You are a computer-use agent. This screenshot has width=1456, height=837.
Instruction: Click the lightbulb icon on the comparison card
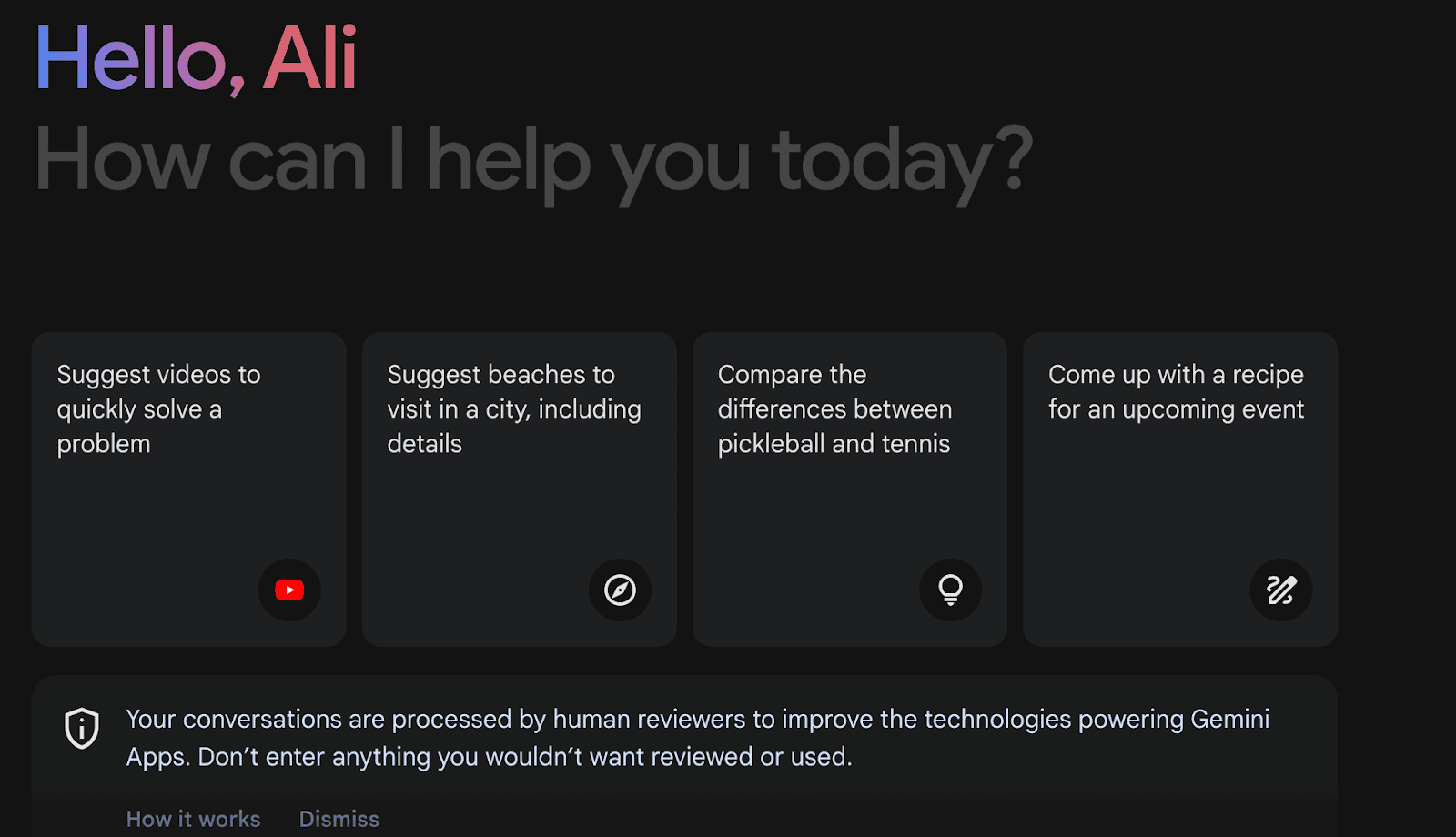[951, 590]
